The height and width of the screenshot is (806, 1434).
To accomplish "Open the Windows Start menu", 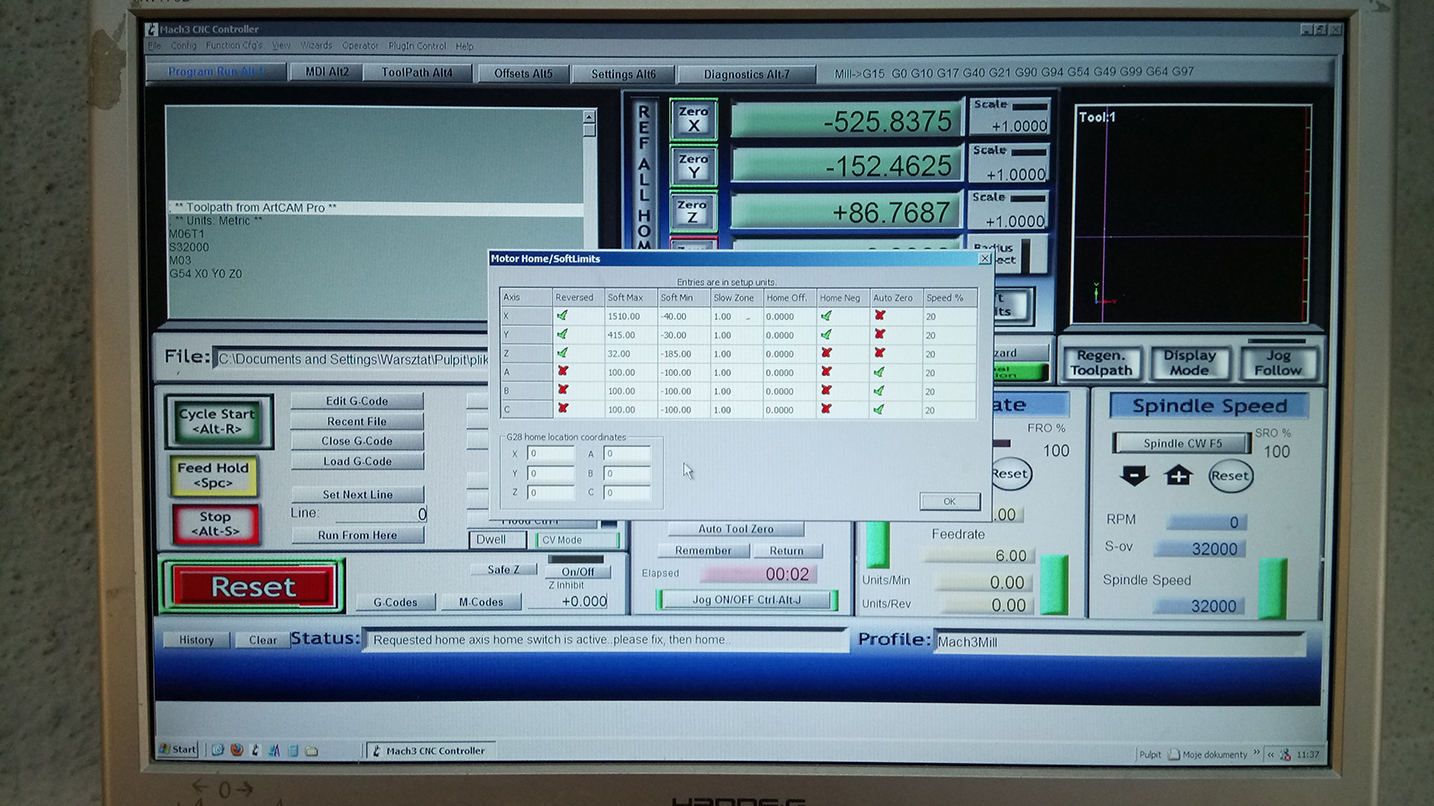I will (x=178, y=750).
